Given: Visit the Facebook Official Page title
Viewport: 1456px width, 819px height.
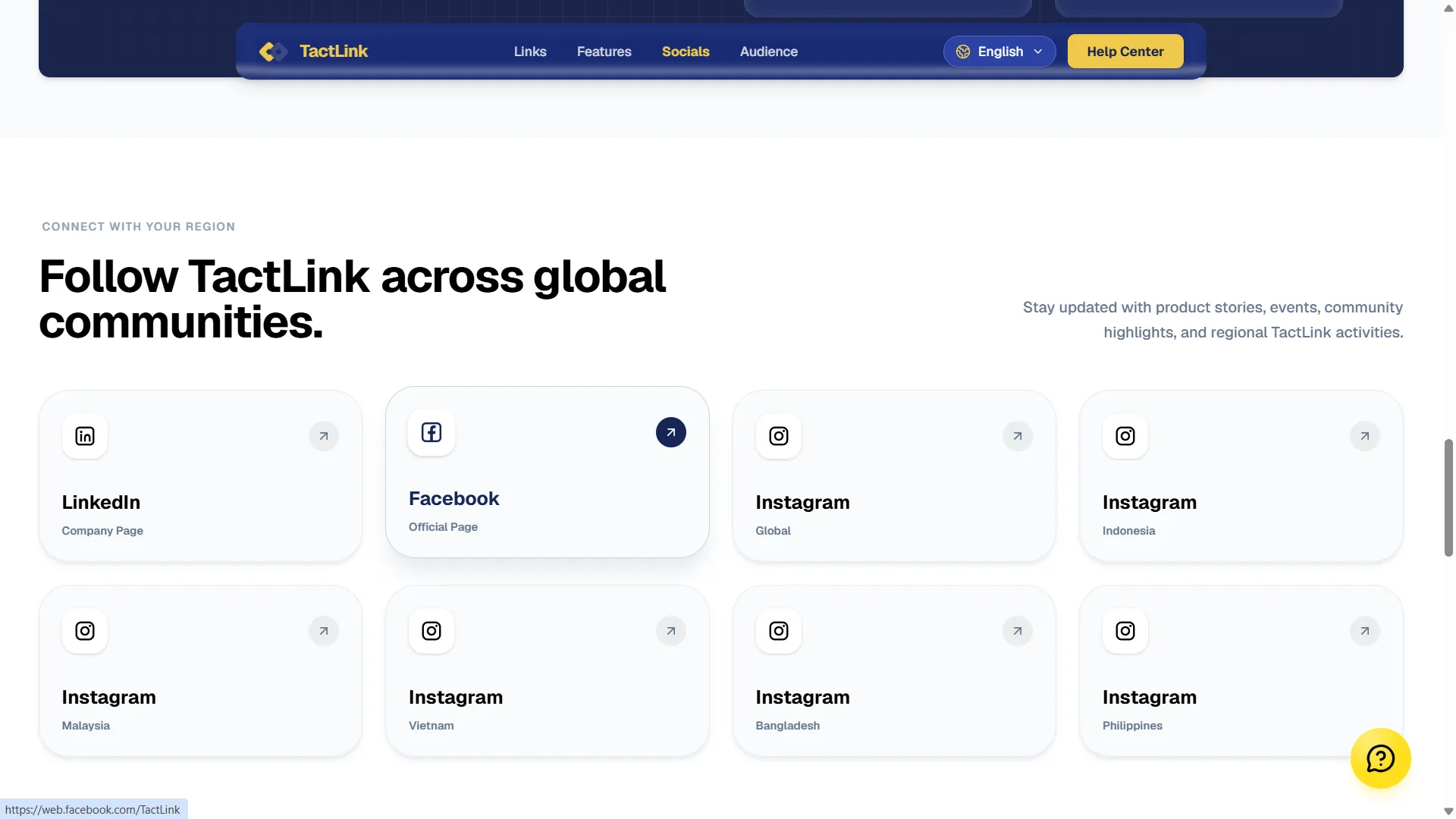Looking at the screenshot, I should (x=454, y=498).
